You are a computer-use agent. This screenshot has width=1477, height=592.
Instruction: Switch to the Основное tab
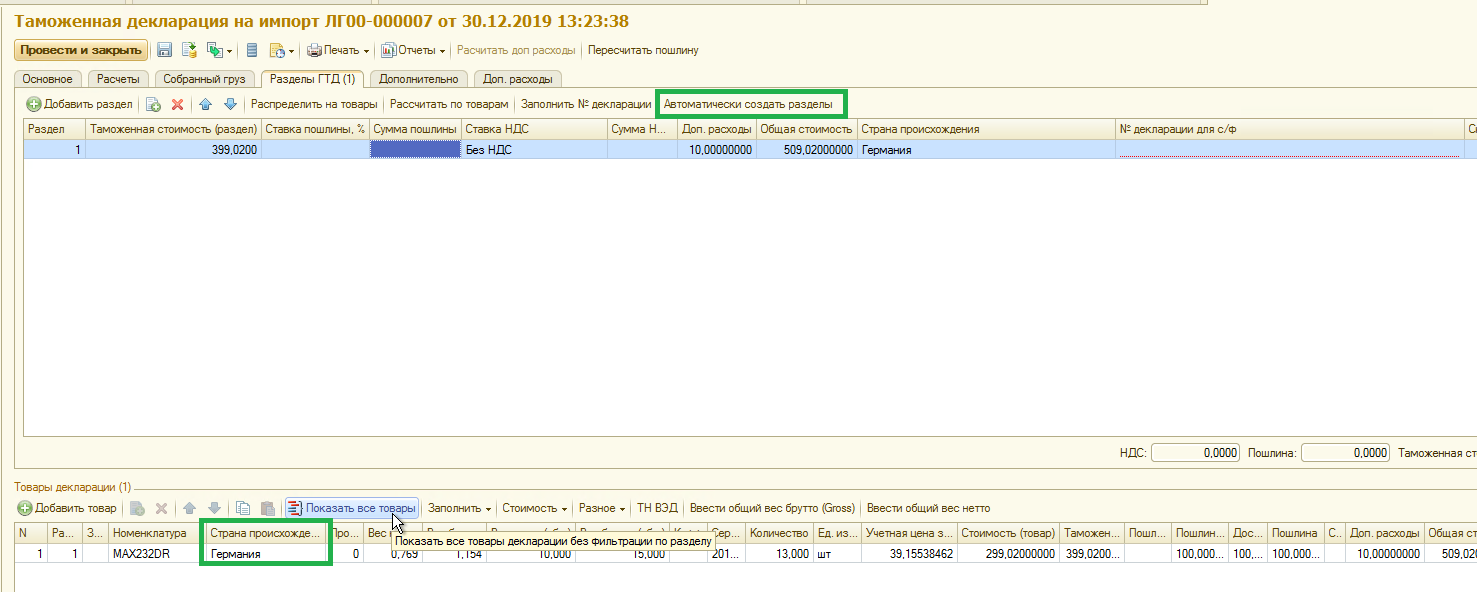pyautogui.click(x=47, y=79)
